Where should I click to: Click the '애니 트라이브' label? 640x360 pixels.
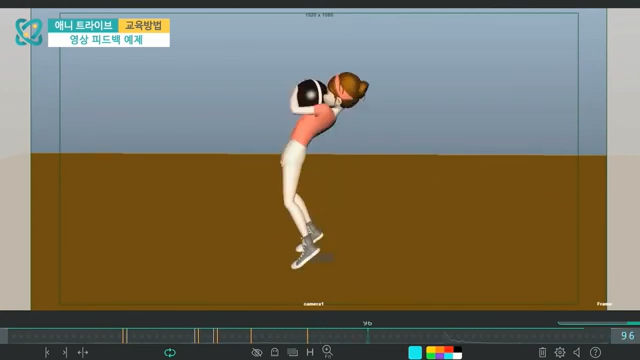pyautogui.click(x=83, y=26)
